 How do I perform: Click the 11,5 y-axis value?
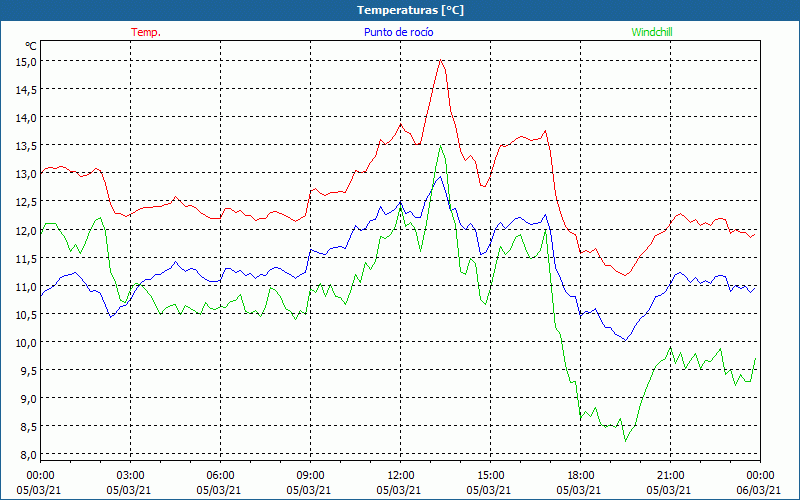(x=27, y=259)
